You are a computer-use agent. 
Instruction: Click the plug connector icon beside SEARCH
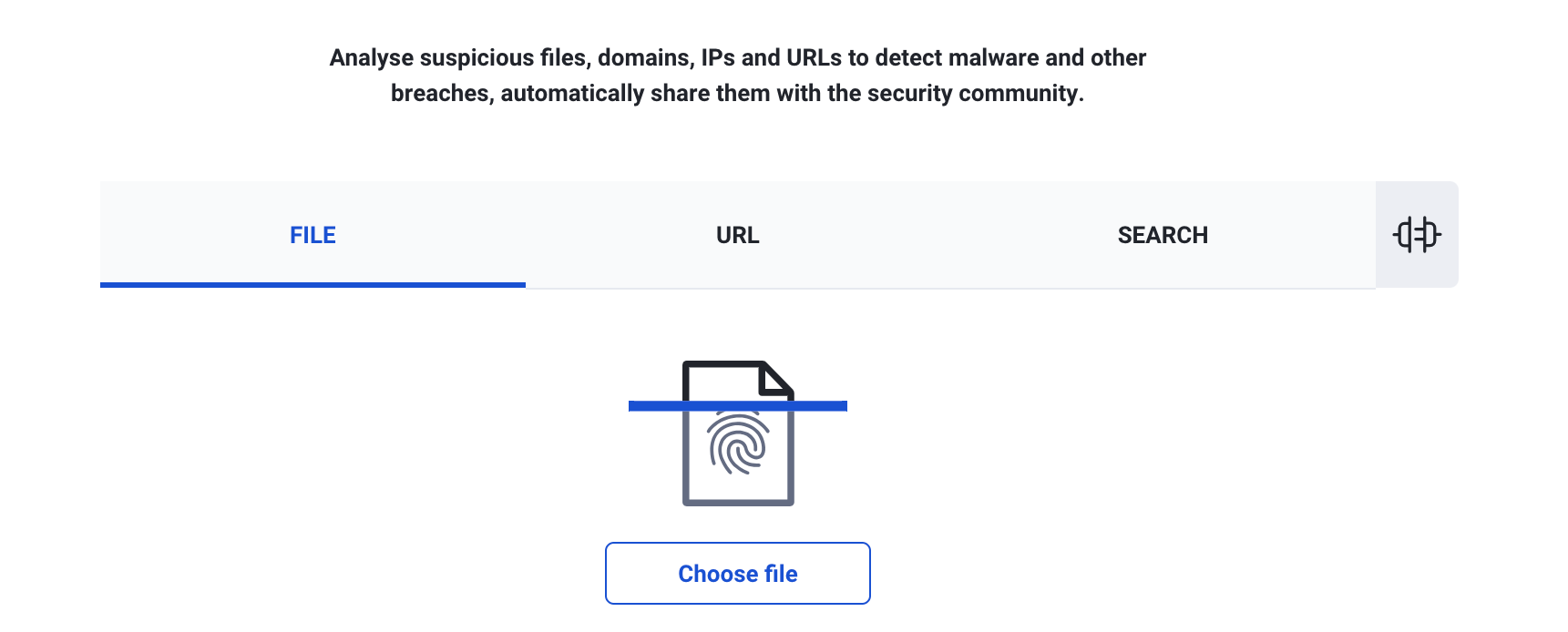1417,235
